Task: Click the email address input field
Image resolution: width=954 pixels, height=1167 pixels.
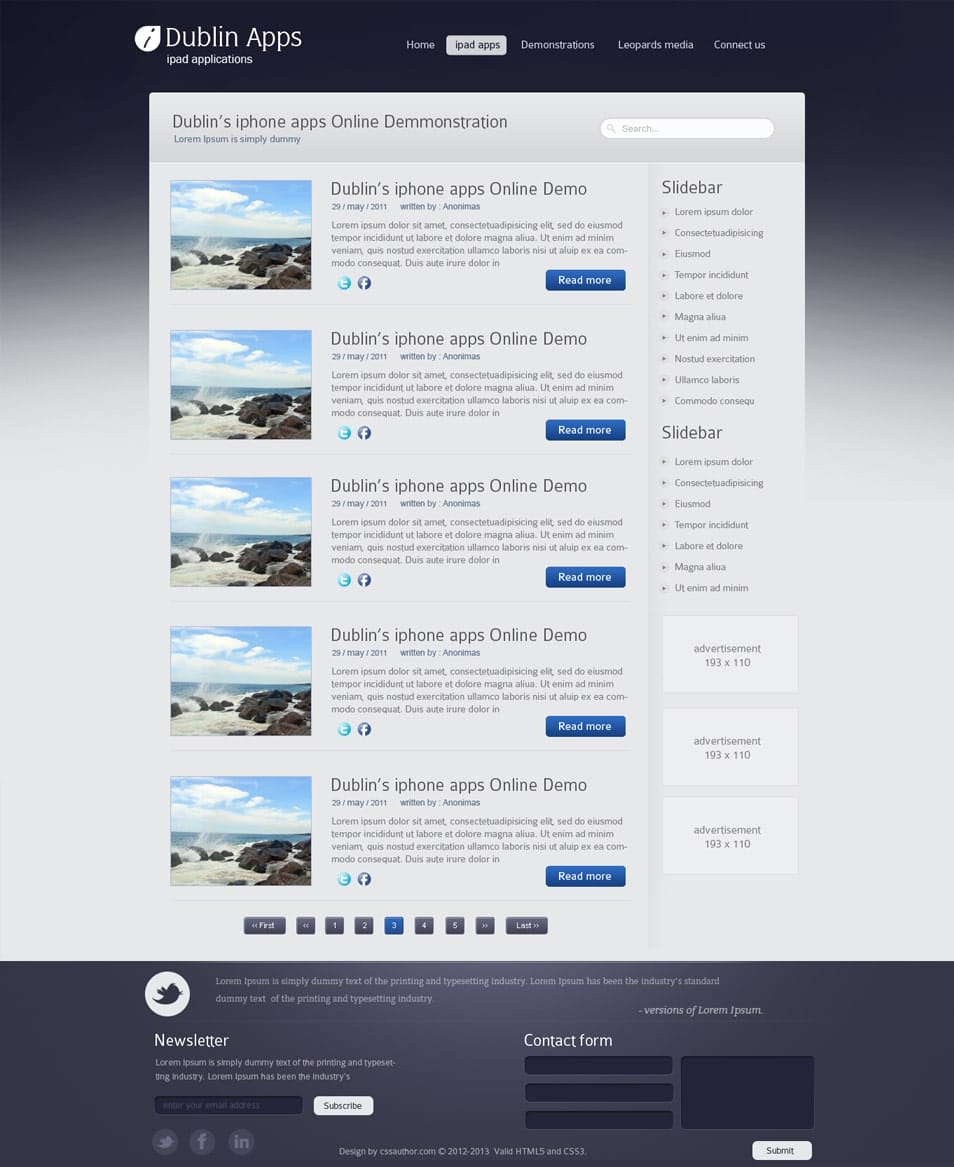Action: click(228, 1105)
